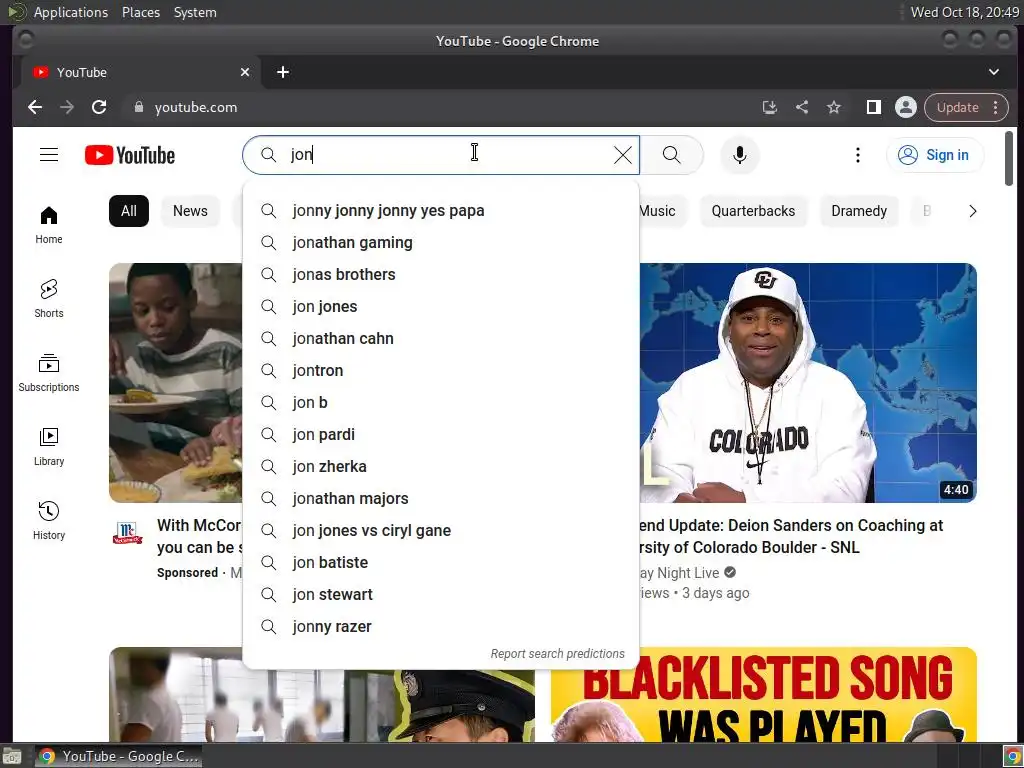This screenshot has height=768, width=1024.
Task: Click the install app icon in the address bar
Action: tap(770, 107)
